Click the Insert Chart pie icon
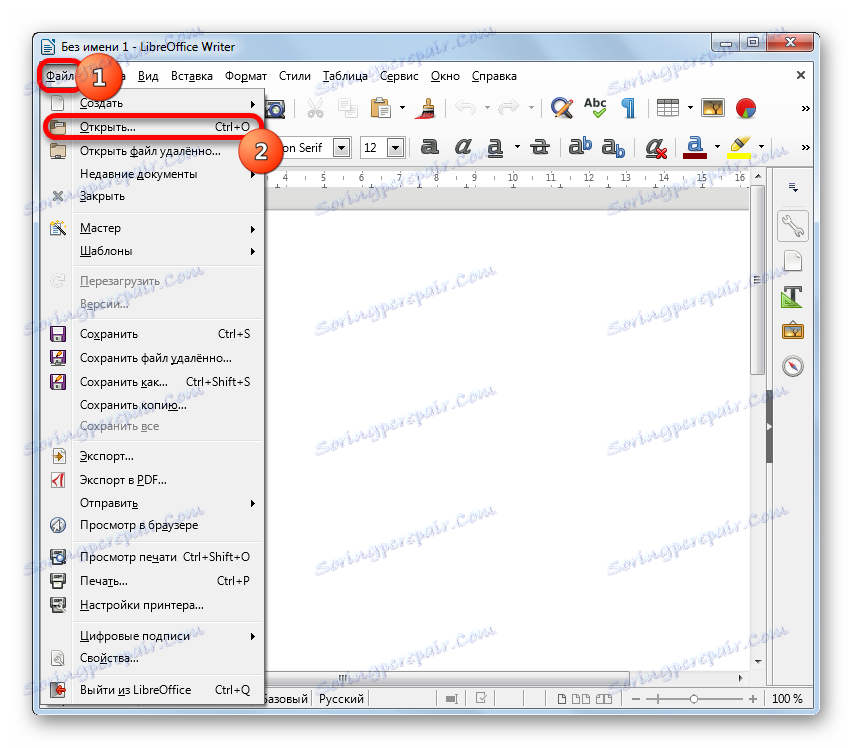 746,108
